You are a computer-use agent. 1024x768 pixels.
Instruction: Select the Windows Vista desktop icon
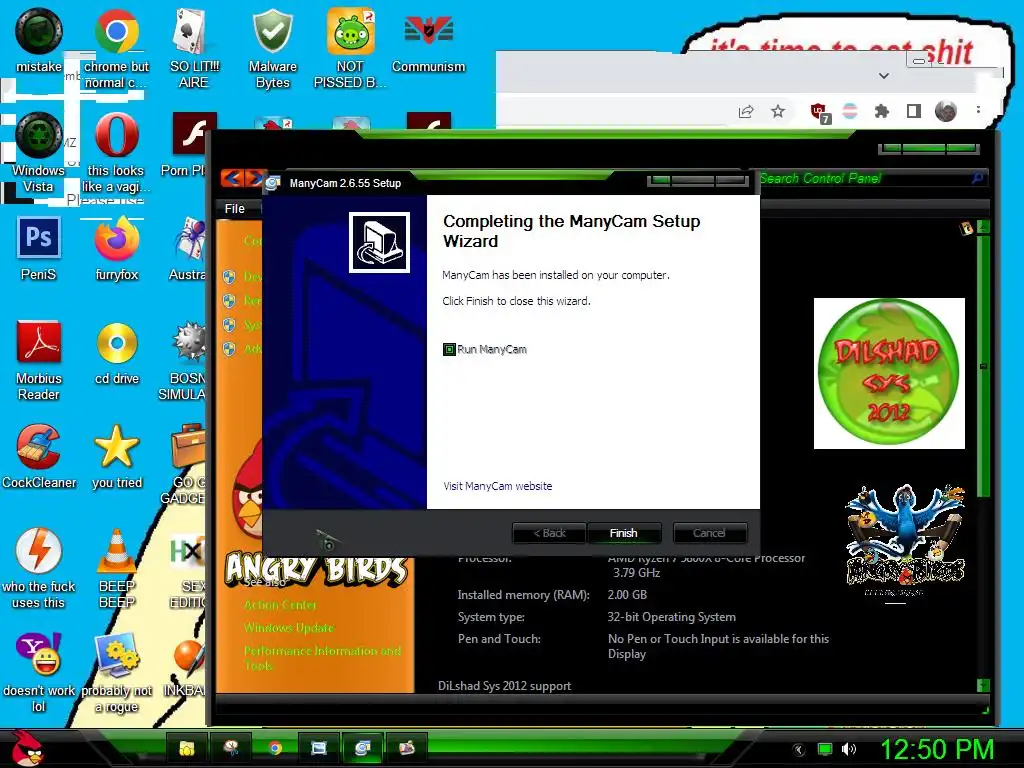(38, 153)
